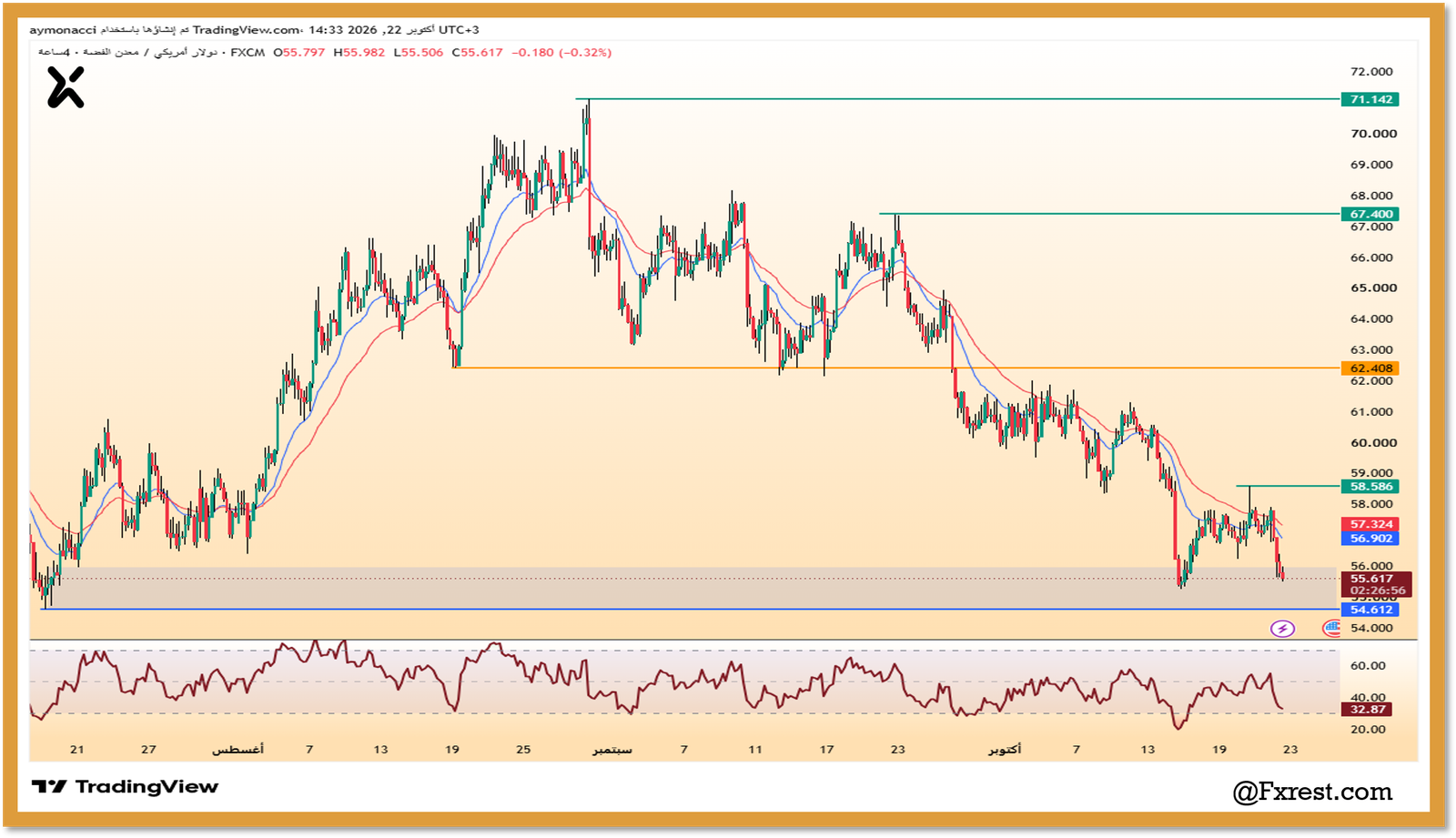1456x838 pixels.
Task: Click the low value L55.506
Action: [418, 53]
